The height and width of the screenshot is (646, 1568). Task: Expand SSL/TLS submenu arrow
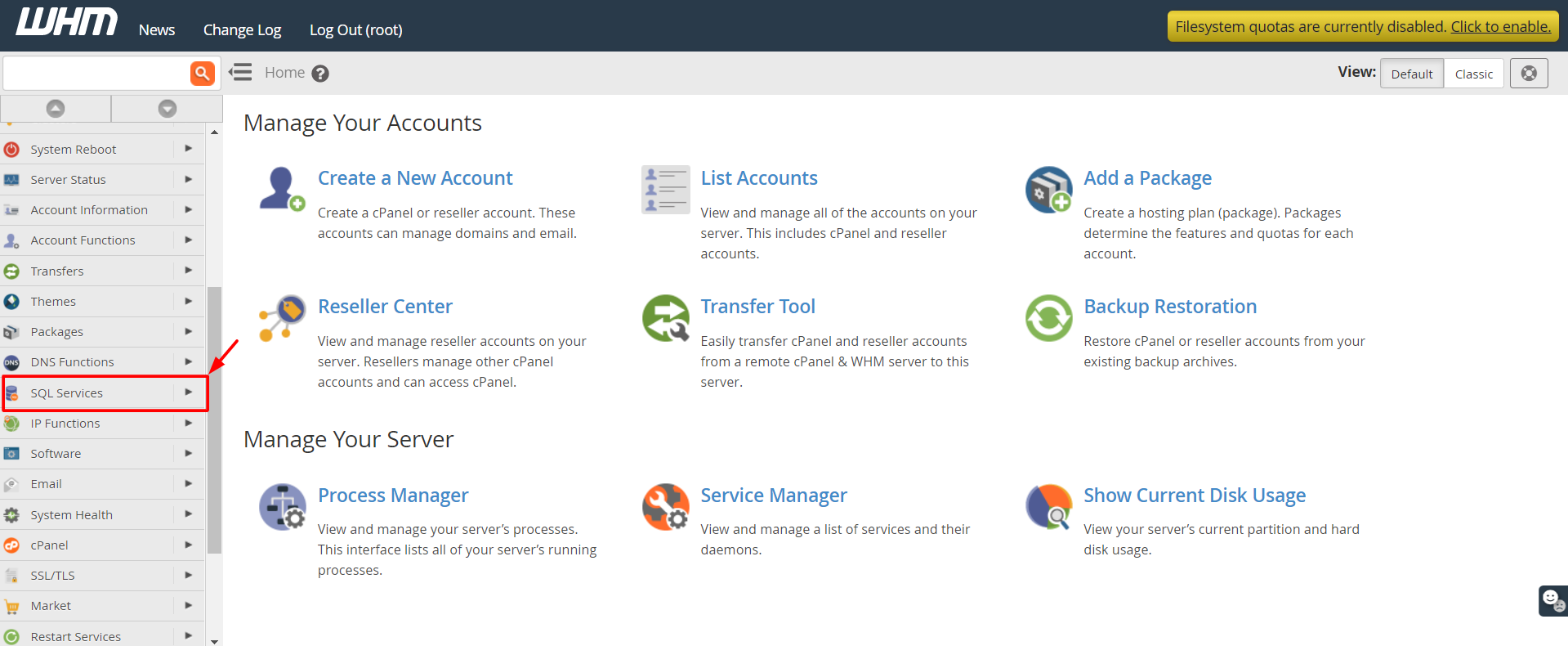click(189, 575)
